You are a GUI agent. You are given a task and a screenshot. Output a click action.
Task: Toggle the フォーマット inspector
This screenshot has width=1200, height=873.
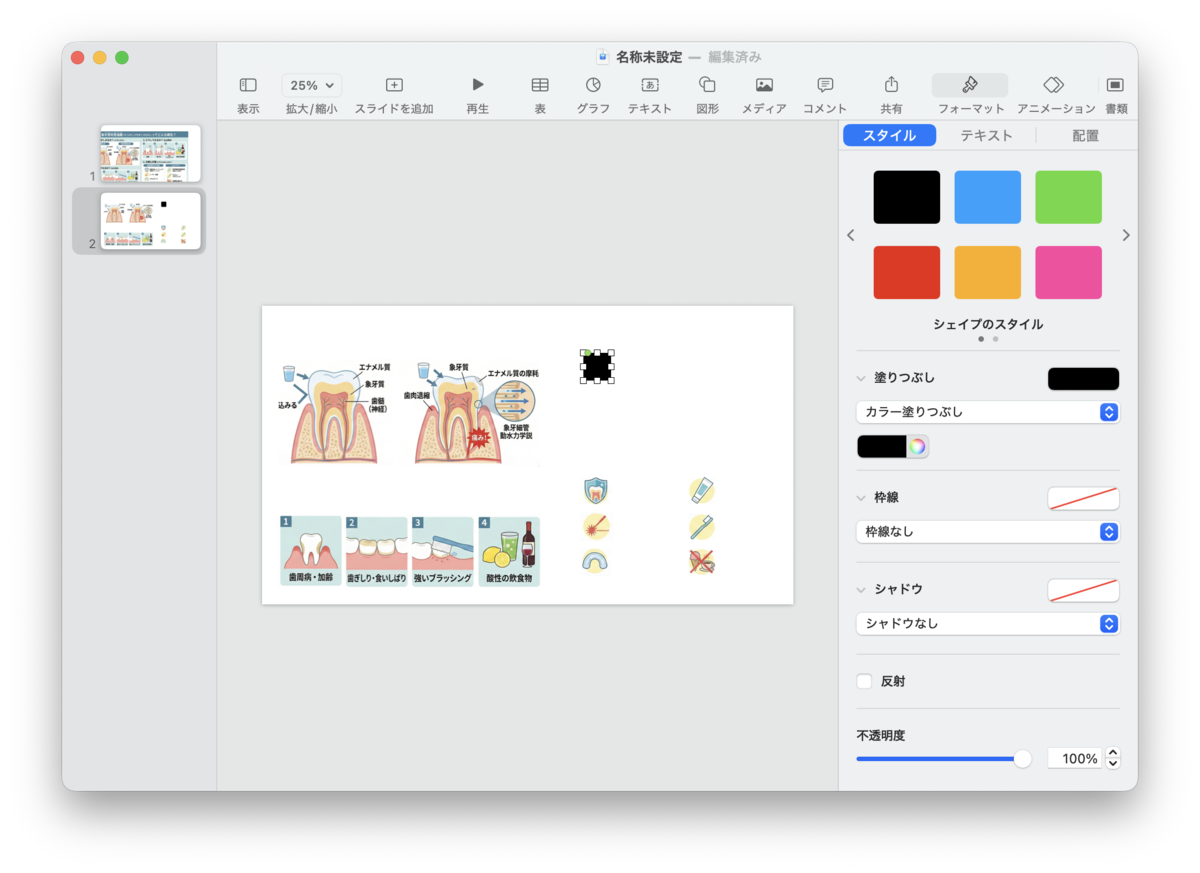click(970, 86)
